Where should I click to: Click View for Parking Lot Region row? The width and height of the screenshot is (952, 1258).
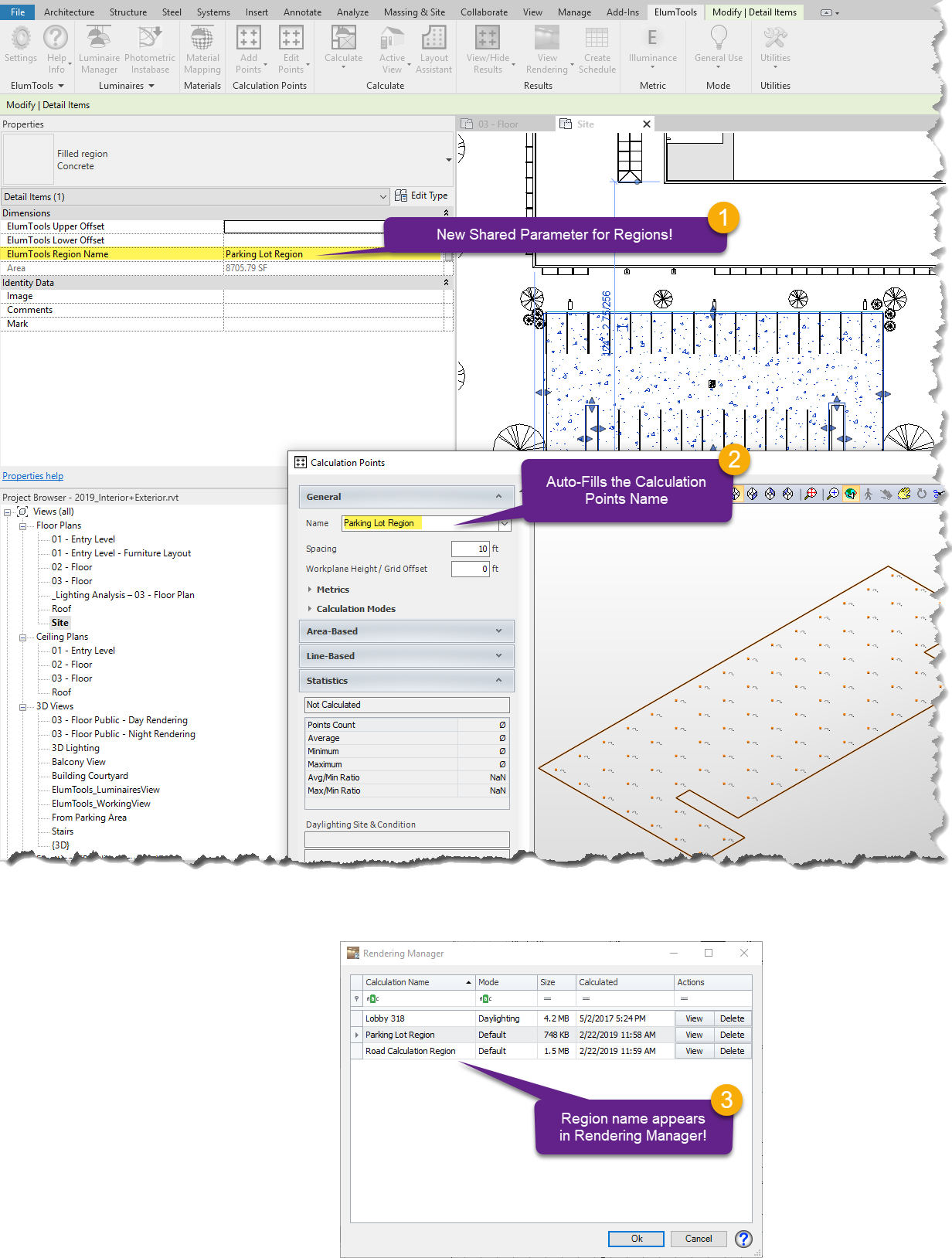(694, 1035)
